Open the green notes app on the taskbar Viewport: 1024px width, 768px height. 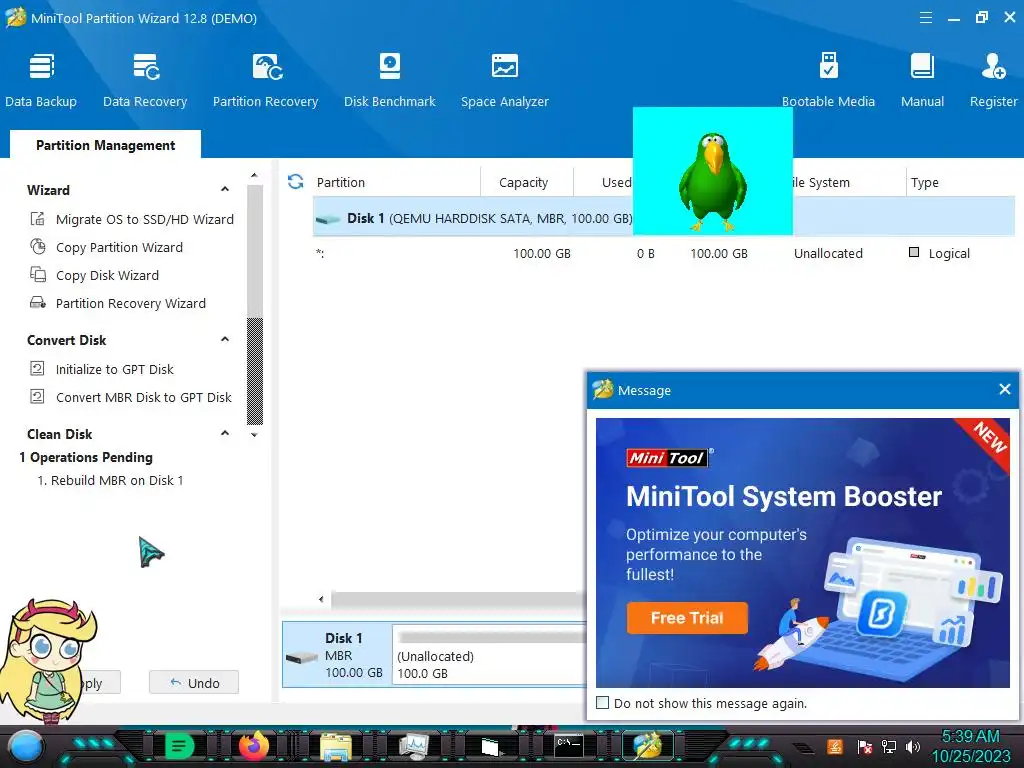[180, 746]
